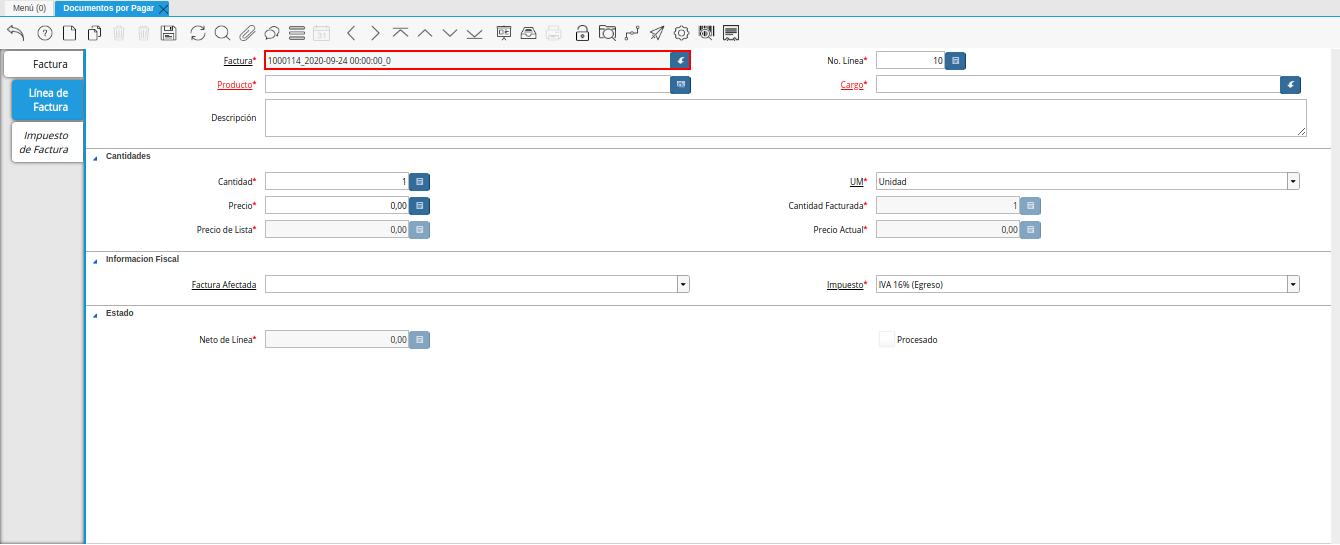The width and height of the screenshot is (1340, 545).
Task: Click the Impuesto field label link
Action: 845,285
